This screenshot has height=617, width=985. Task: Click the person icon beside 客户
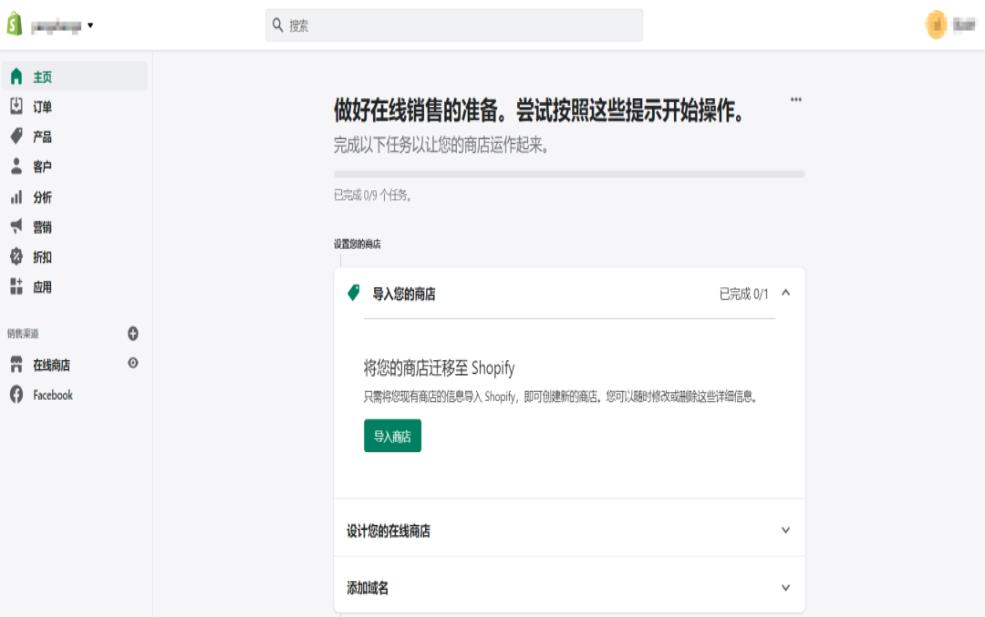pos(16,167)
